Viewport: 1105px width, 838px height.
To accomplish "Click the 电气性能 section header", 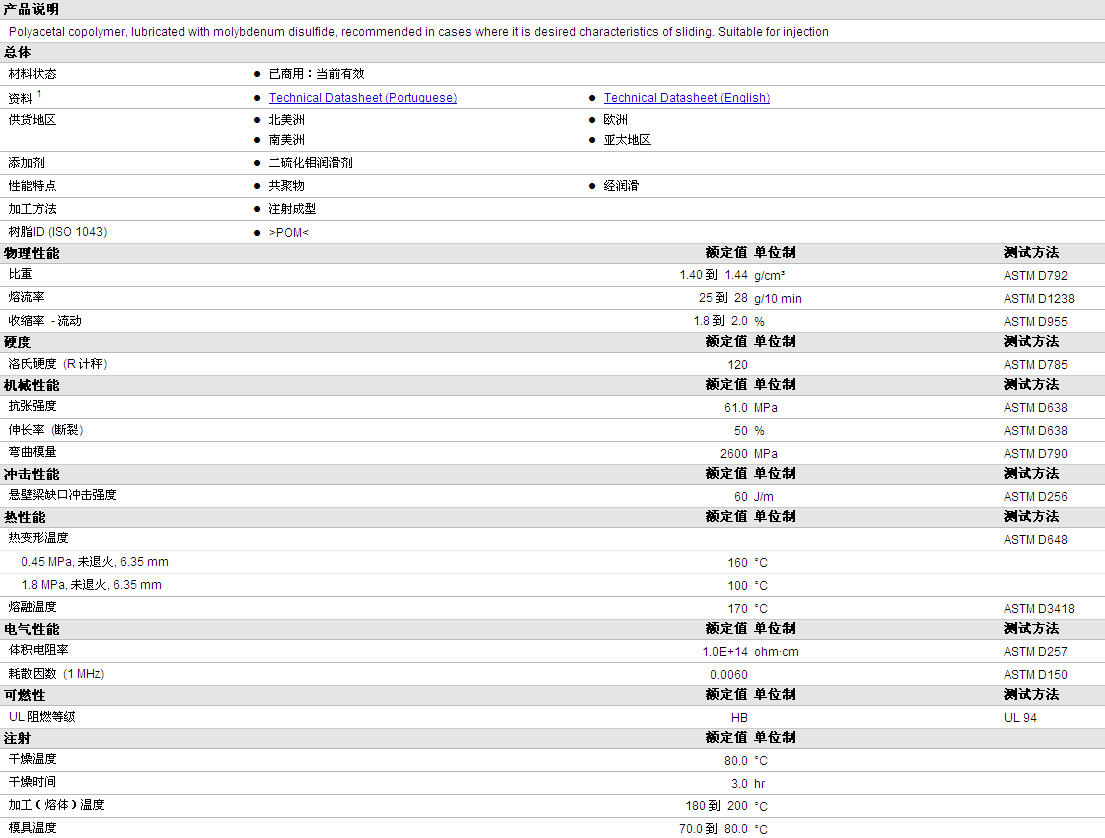I will 31,629.
